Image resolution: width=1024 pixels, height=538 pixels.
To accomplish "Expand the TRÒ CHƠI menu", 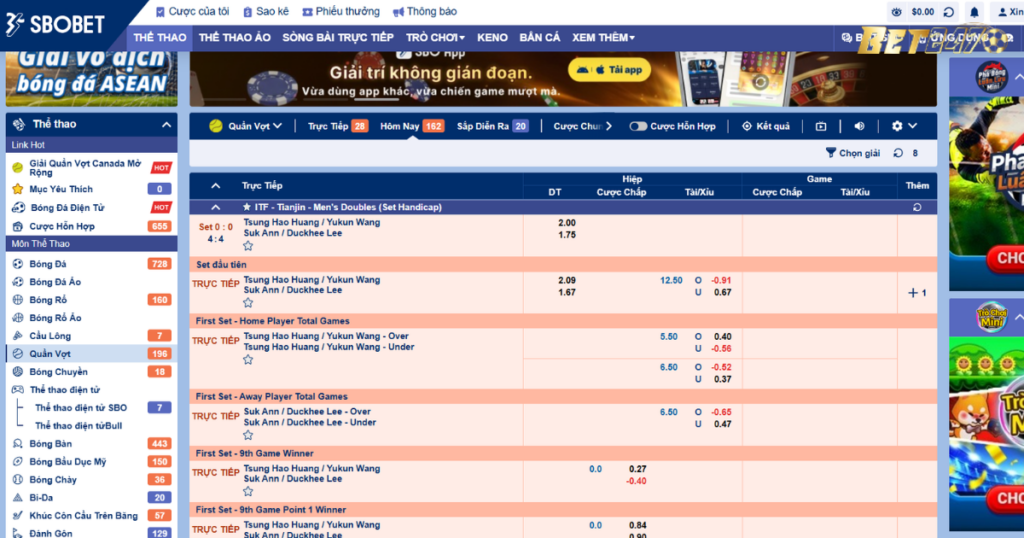I will click(436, 37).
